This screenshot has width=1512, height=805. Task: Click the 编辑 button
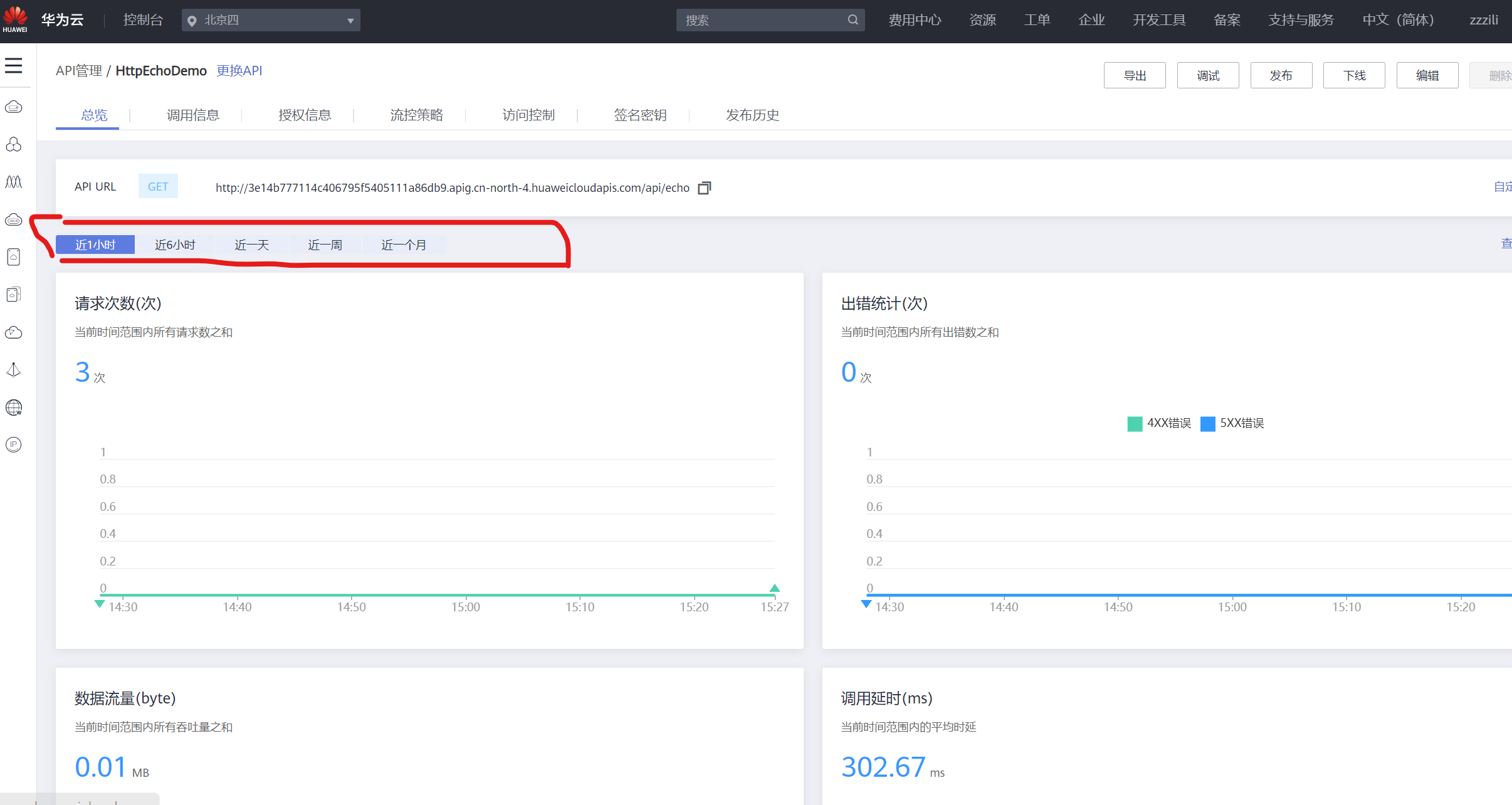(x=1427, y=75)
